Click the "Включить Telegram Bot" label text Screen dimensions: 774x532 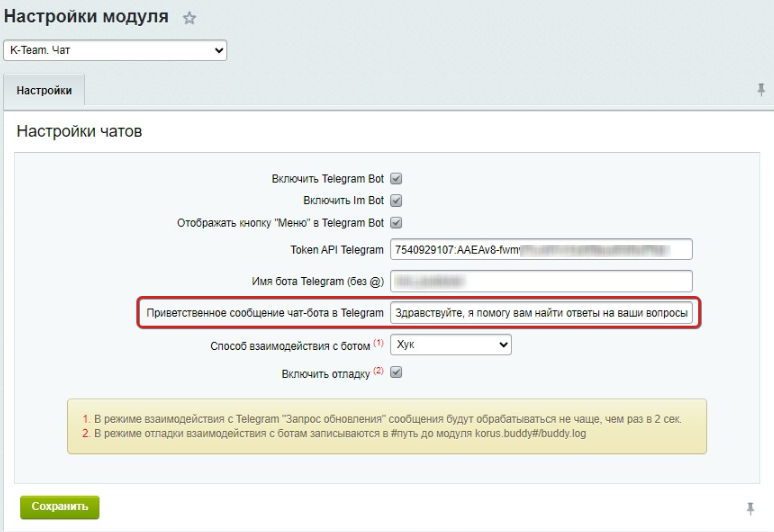click(328, 179)
